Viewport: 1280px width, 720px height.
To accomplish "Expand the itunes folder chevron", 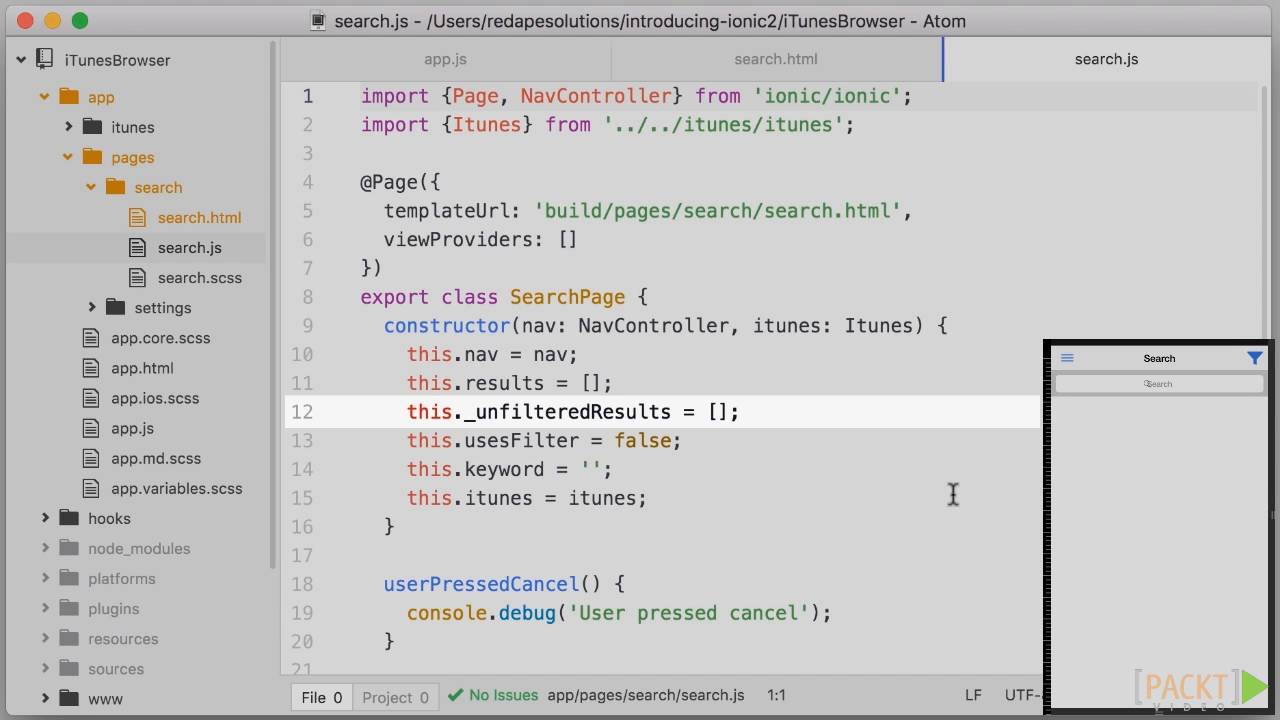I will (x=68, y=127).
